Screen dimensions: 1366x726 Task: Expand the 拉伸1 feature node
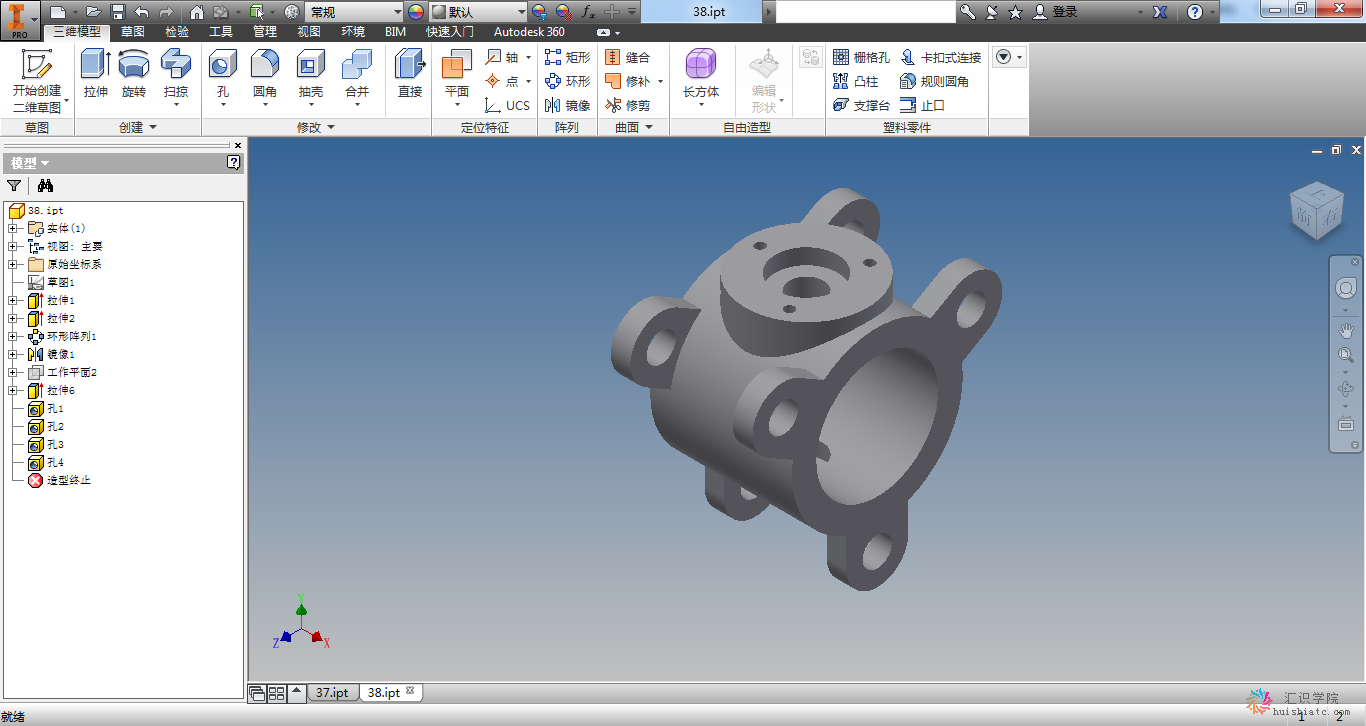(12, 300)
